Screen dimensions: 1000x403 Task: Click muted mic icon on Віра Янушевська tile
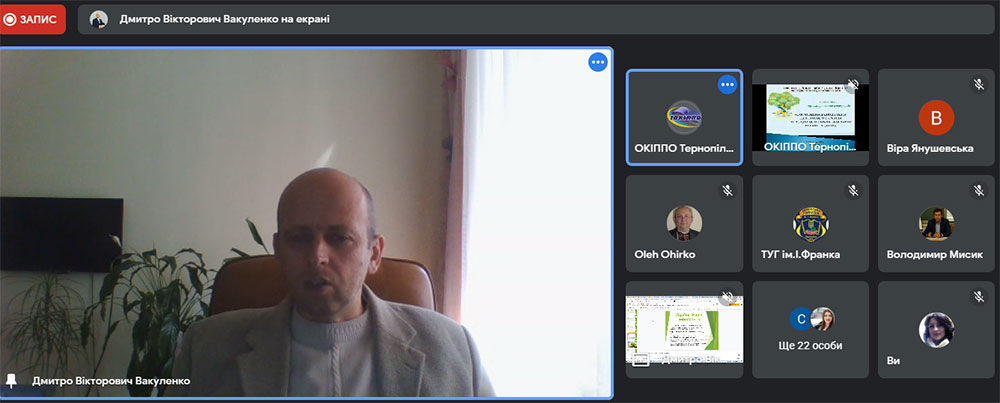pos(979,85)
